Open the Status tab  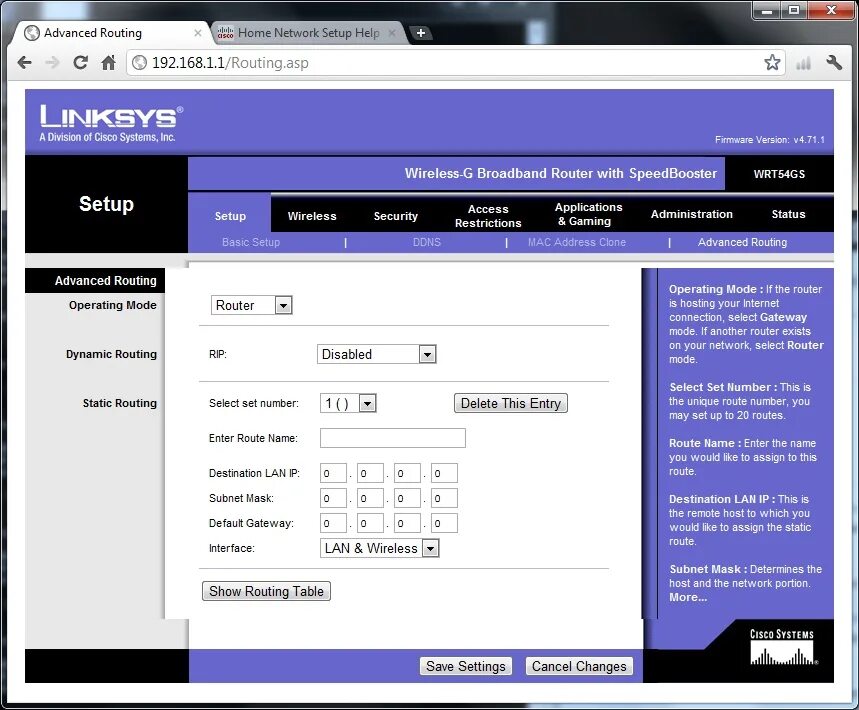tap(788, 214)
